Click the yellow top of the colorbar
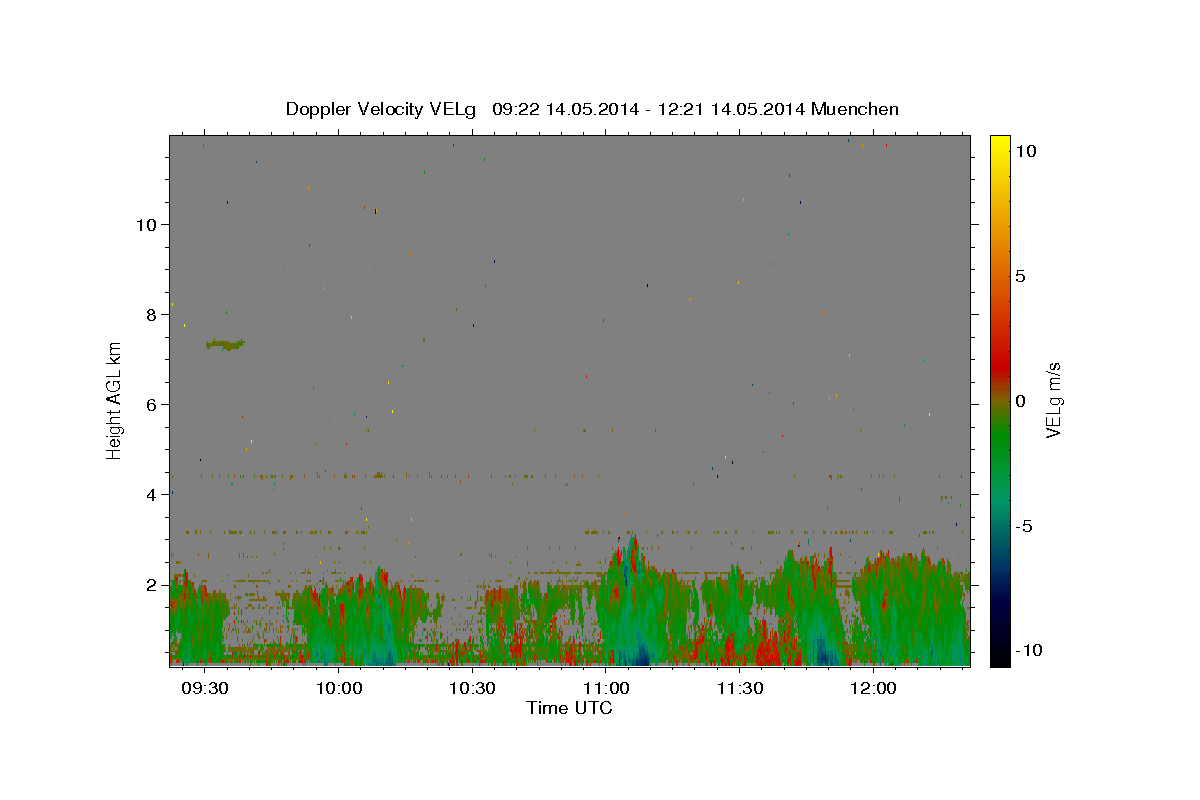Screen dimensions: 1200x800 pos(999,140)
